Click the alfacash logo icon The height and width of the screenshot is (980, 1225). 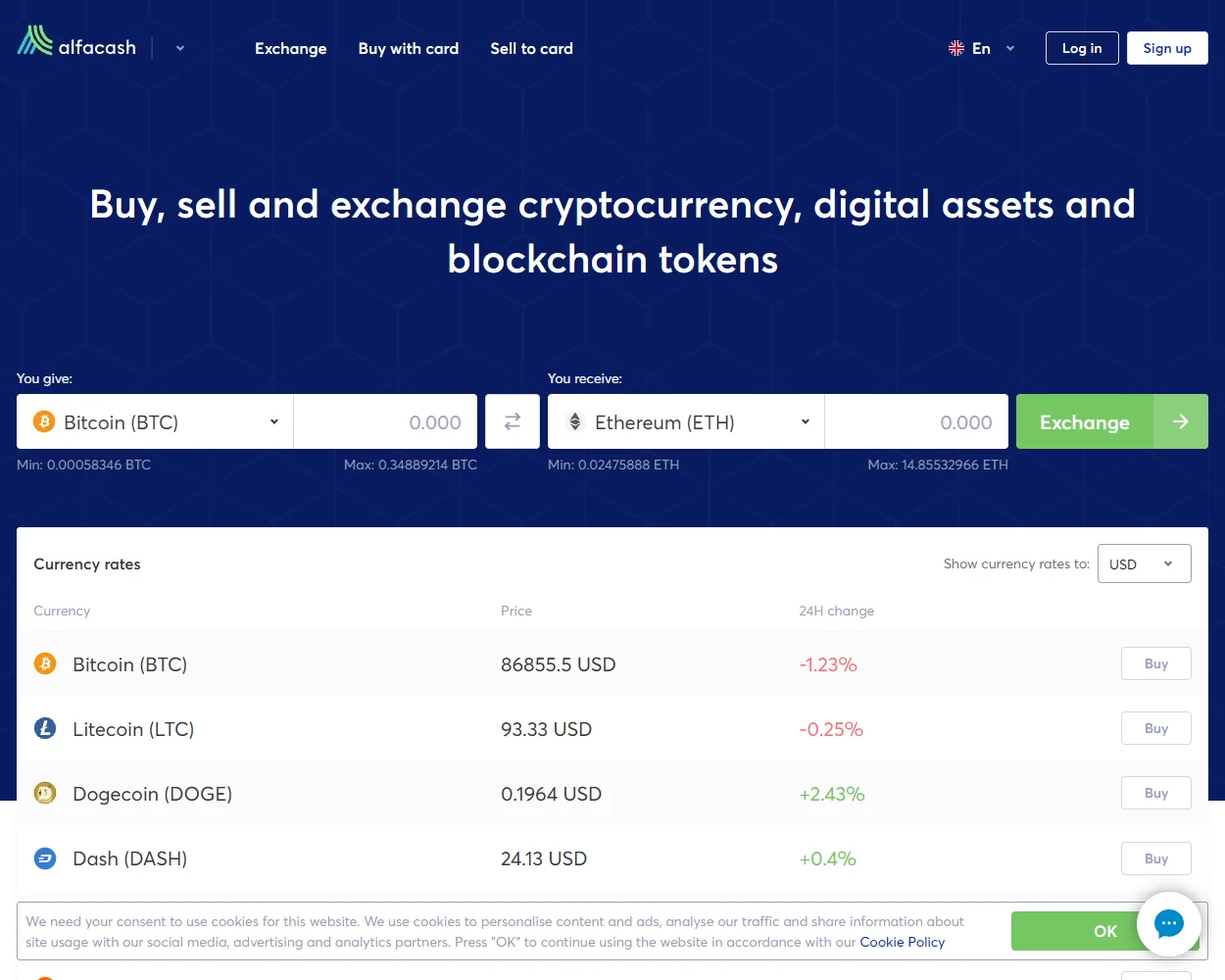(35, 41)
